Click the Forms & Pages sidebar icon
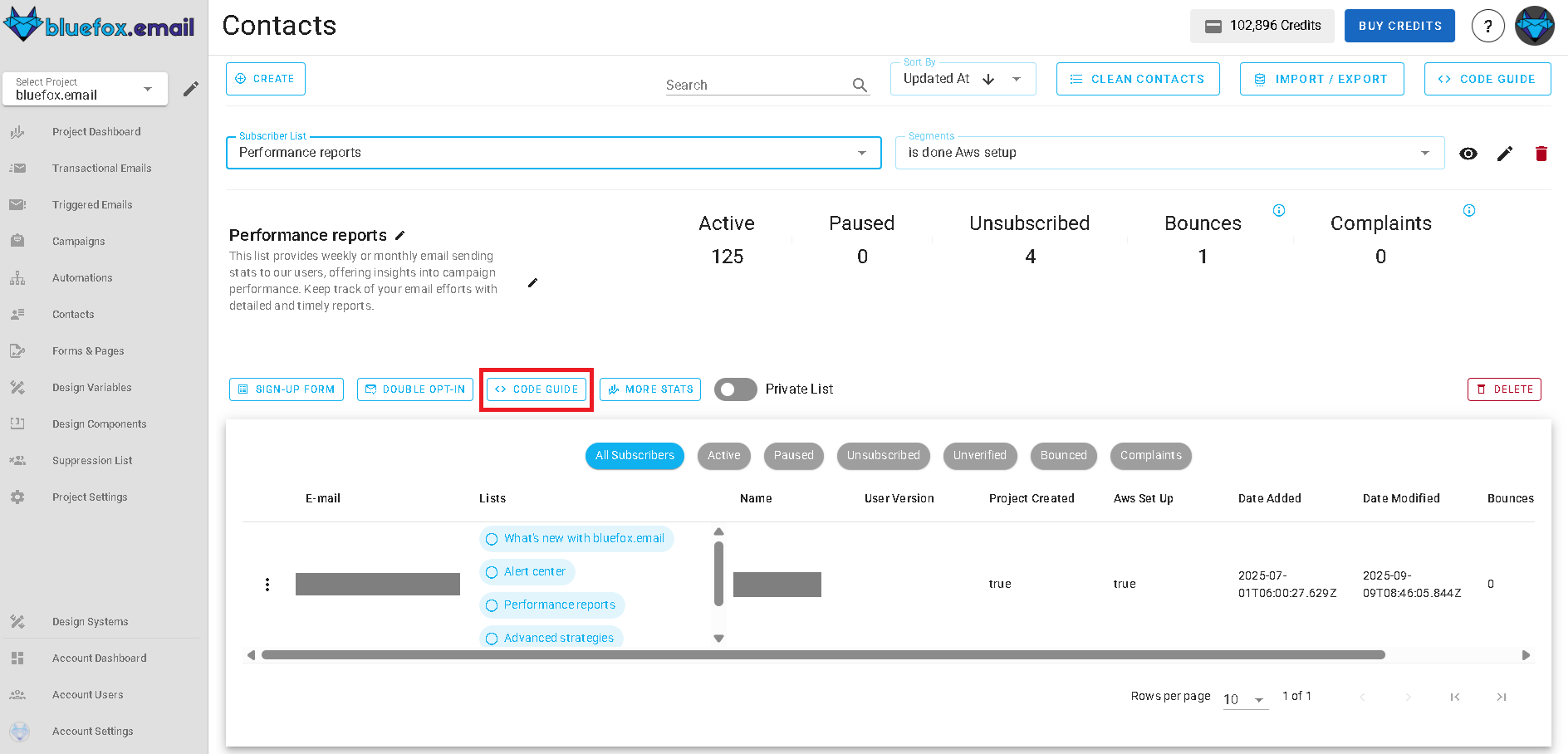This screenshot has height=754, width=1568. tap(17, 351)
